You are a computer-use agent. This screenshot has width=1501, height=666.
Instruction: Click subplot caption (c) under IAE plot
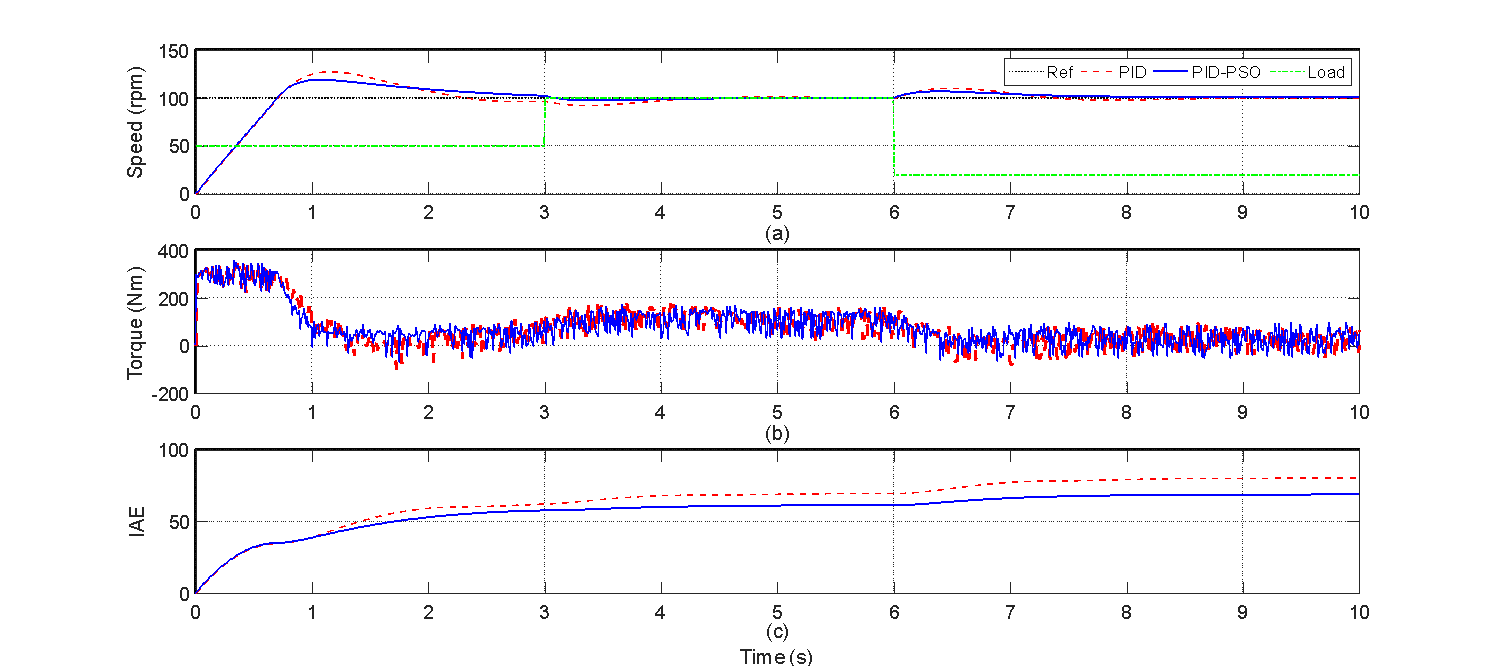click(x=776, y=632)
